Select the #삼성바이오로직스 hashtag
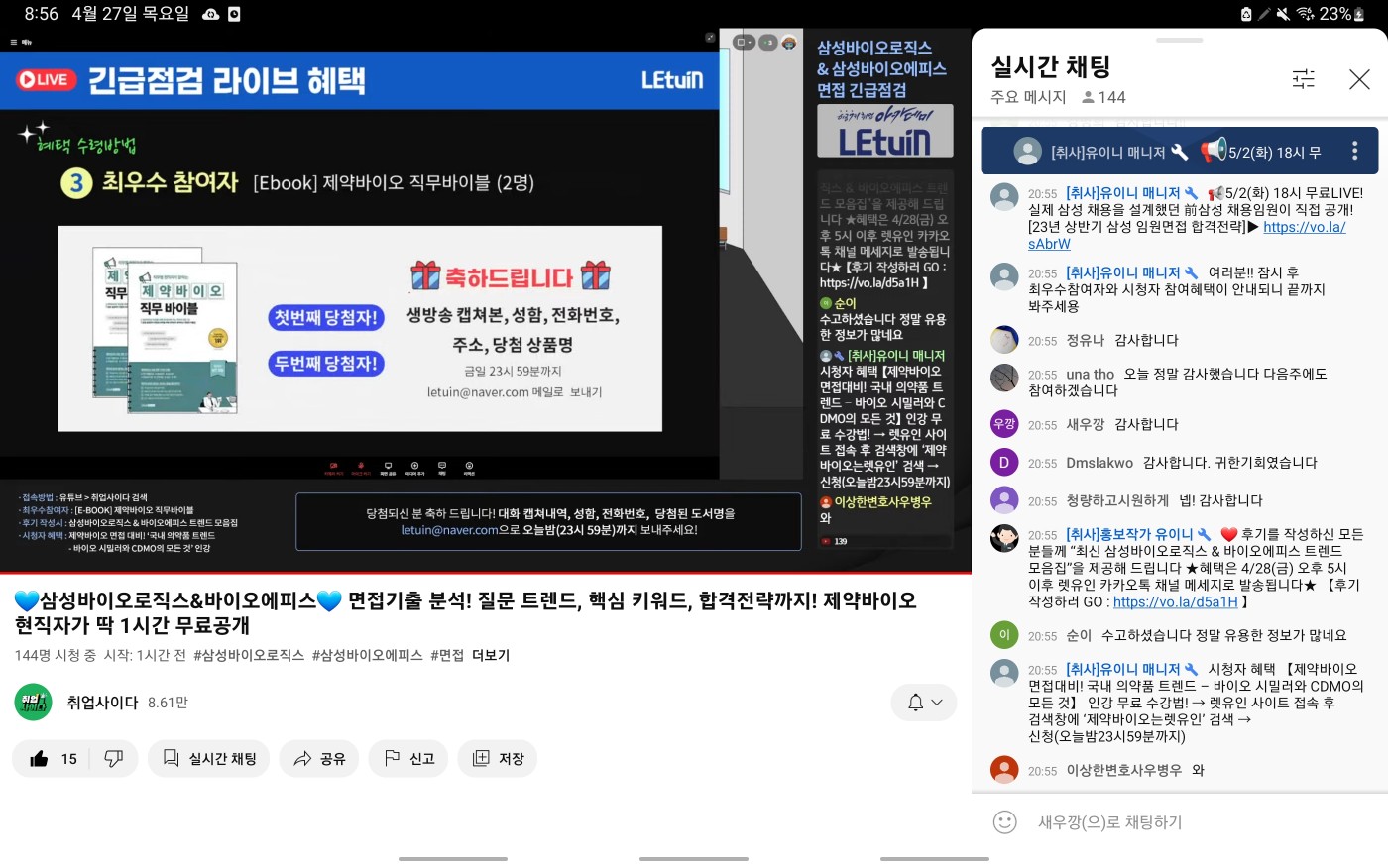This screenshot has width=1388, height=868. point(249,656)
